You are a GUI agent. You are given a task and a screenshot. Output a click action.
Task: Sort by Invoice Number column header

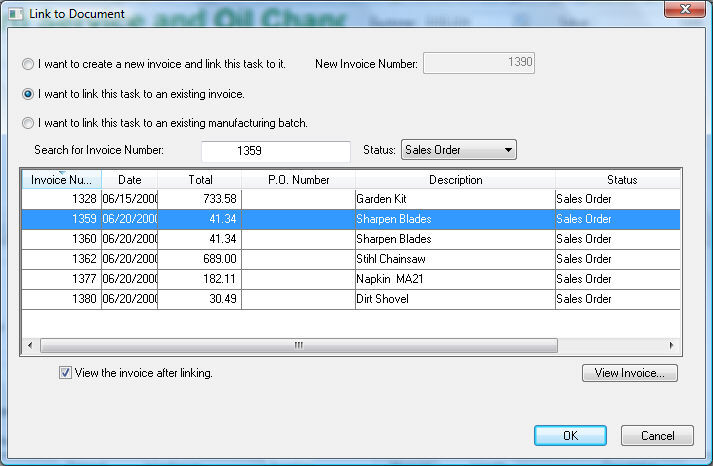(x=61, y=180)
